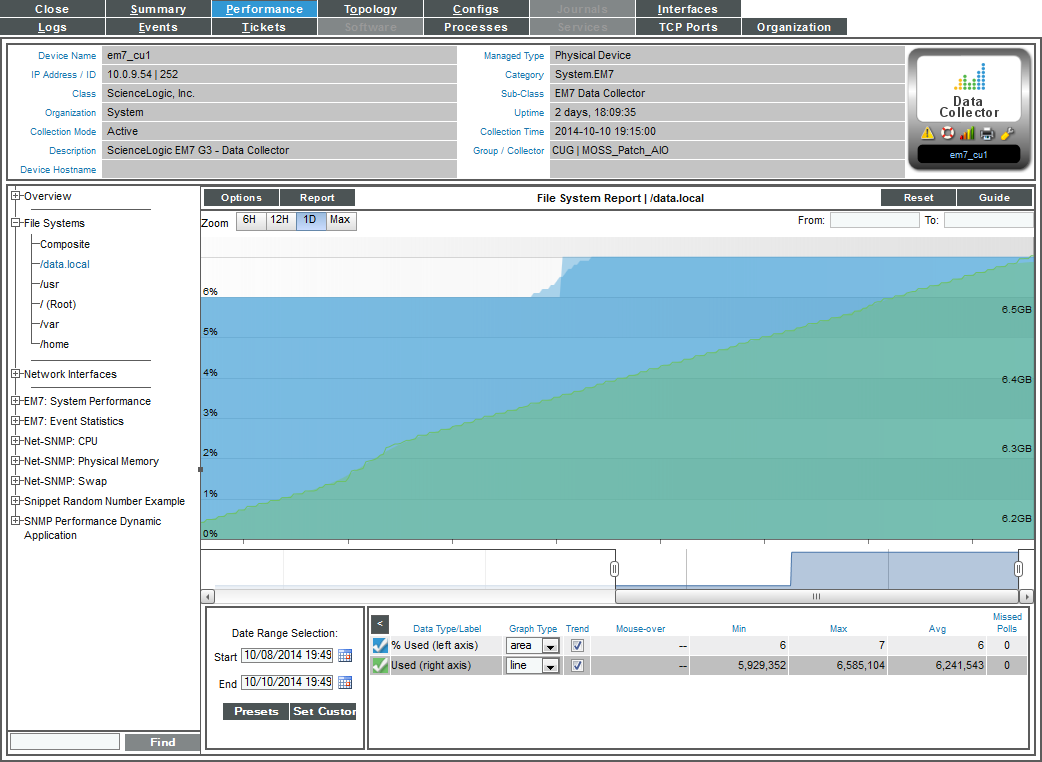Image resolution: width=1042 pixels, height=762 pixels.
Task: Select the /usr file system entry
Action: point(49,284)
